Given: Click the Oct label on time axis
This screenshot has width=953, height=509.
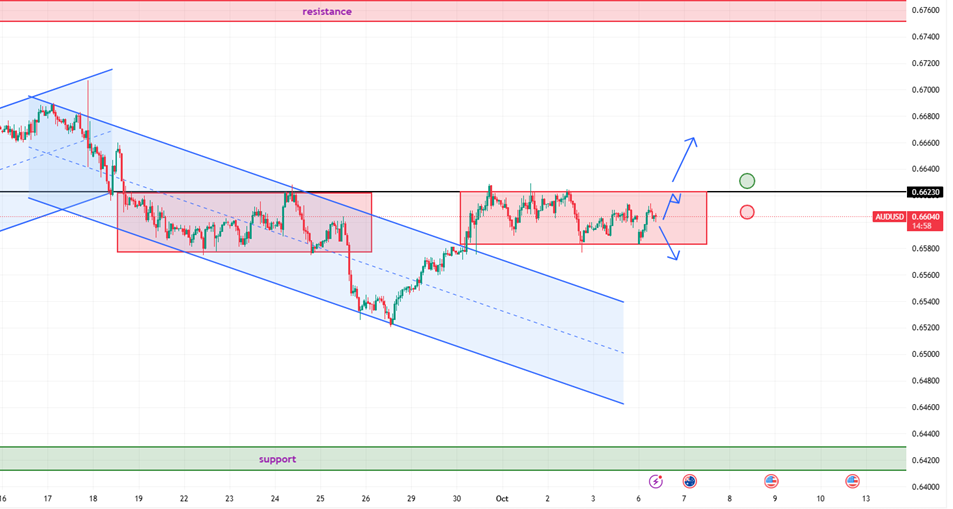Looking at the screenshot, I should coord(503,497).
